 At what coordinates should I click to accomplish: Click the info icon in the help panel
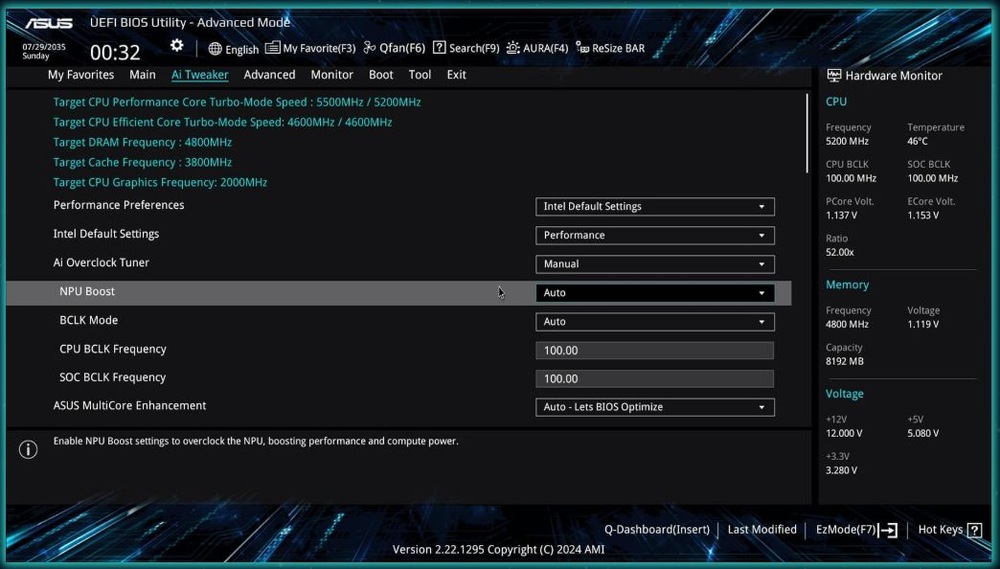point(28,450)
